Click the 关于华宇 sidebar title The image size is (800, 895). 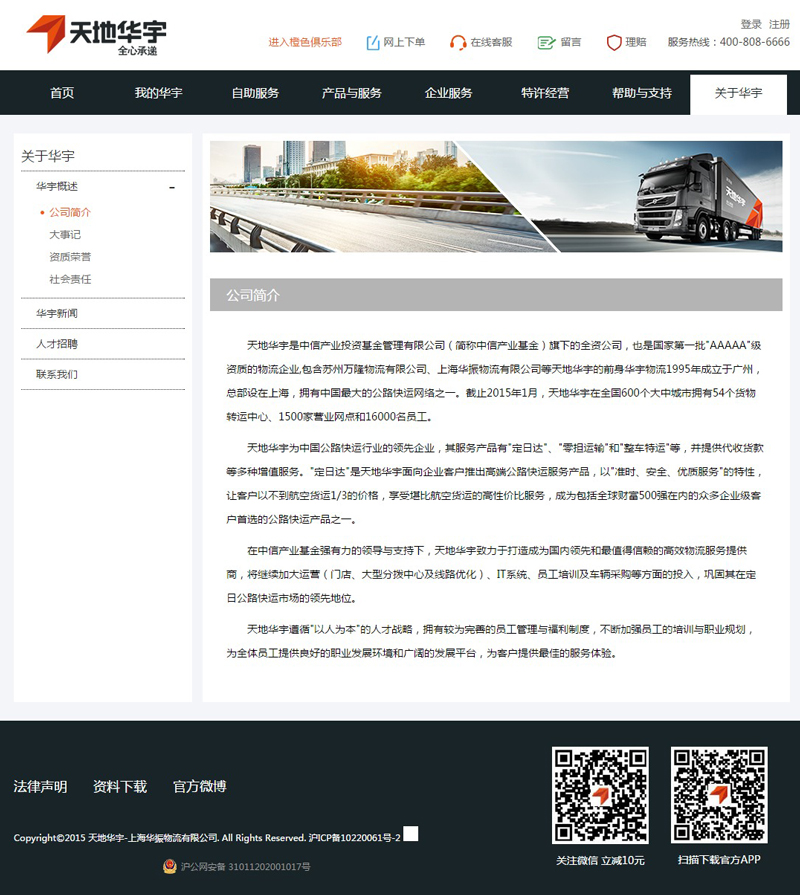[x=48, y=156]
